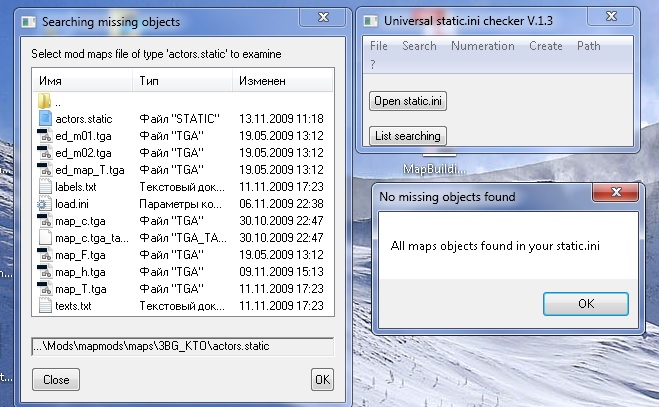
Task: Click the parent folder '..' icon
Action: pos(44,101)
